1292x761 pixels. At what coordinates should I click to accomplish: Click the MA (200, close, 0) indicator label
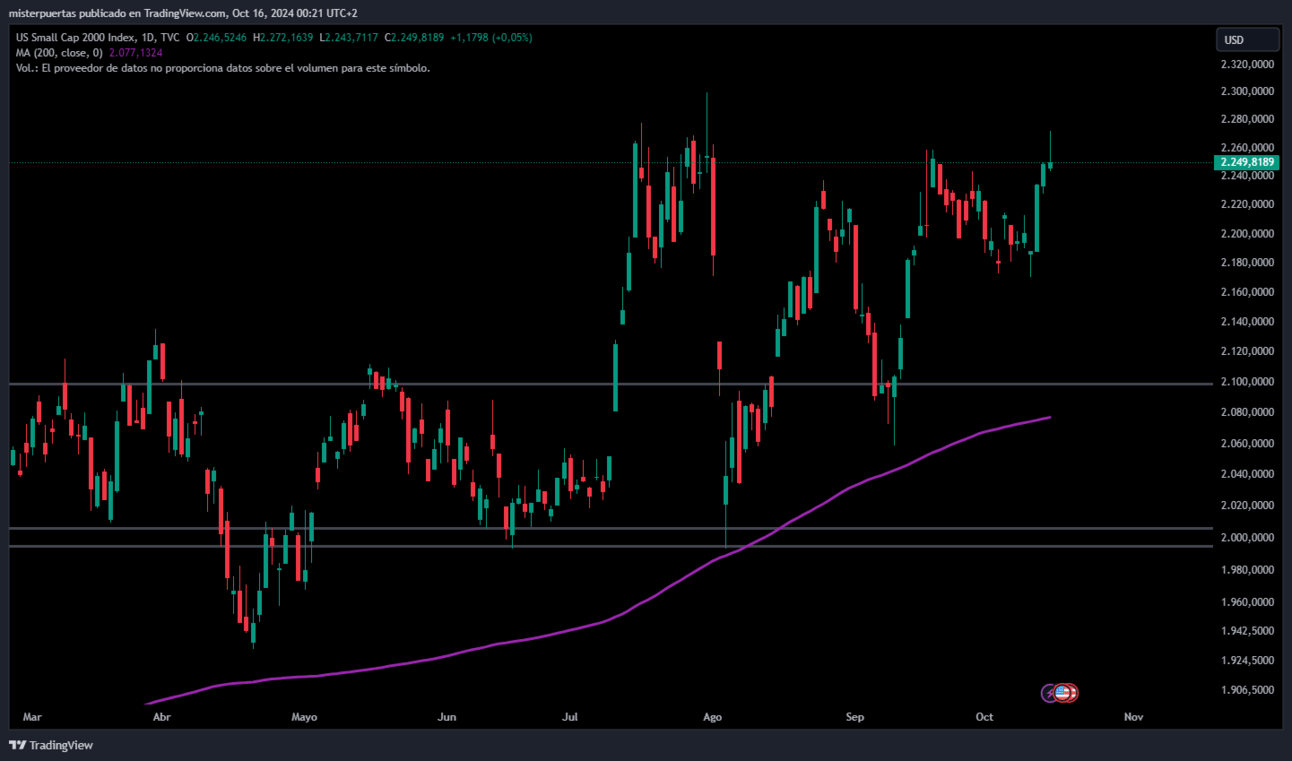pos(59,52)
